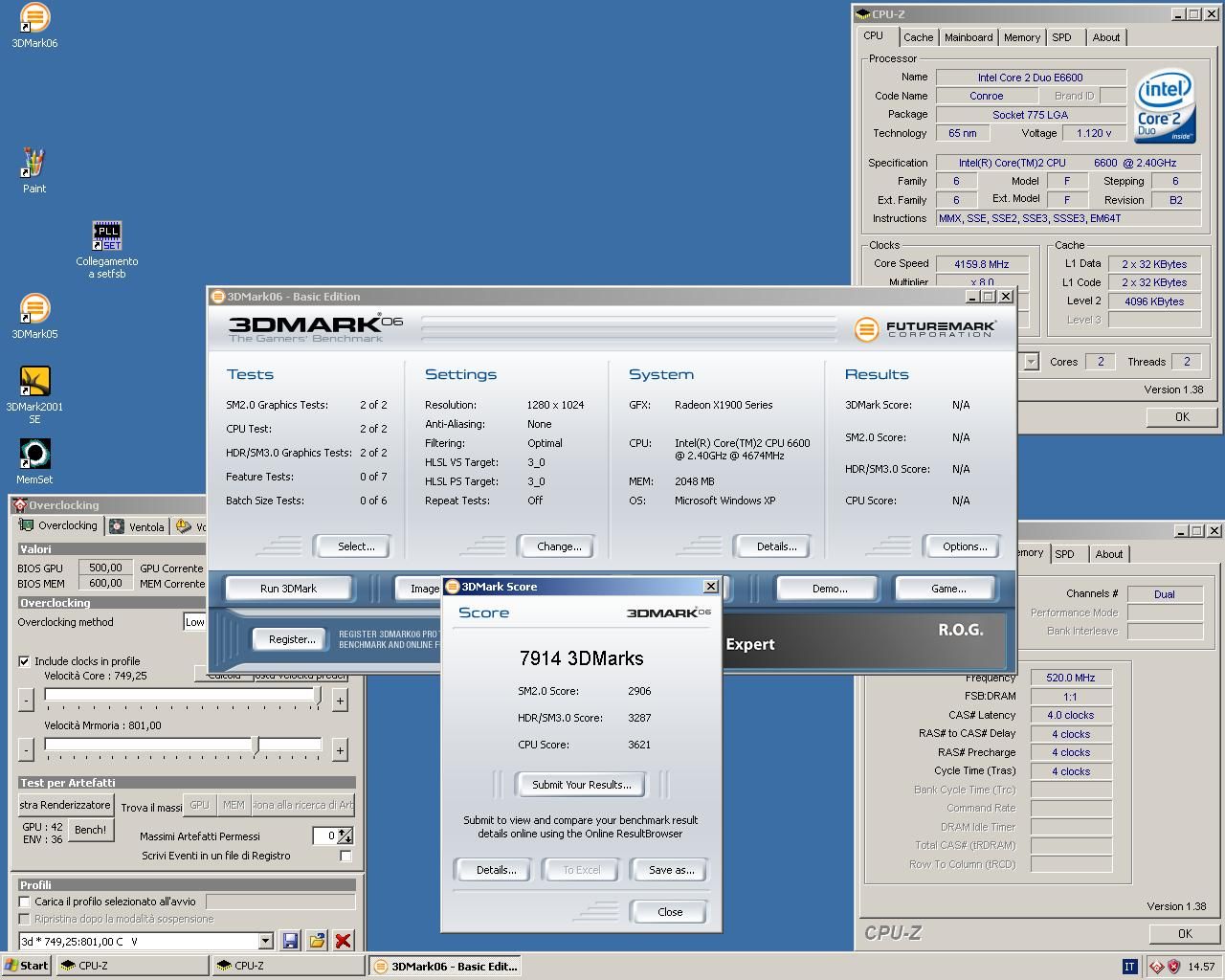Viewport: 1225px width, 980px height.
Task: Select the 3DMark2001 SE desktop icon
Action: click(34, 382)
